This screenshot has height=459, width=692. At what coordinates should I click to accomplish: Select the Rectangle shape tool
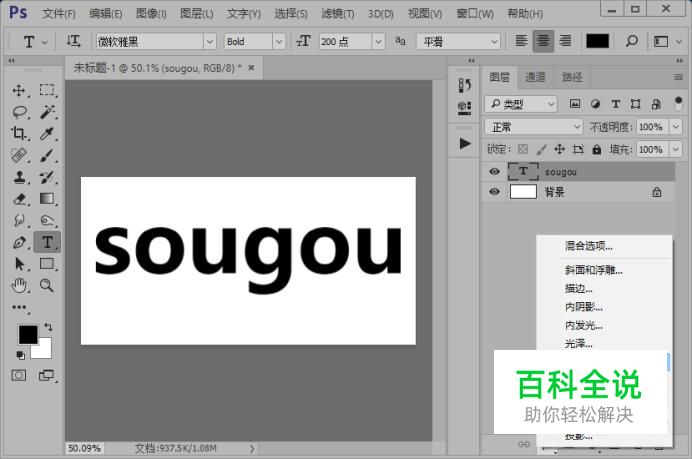coord(47,264)
